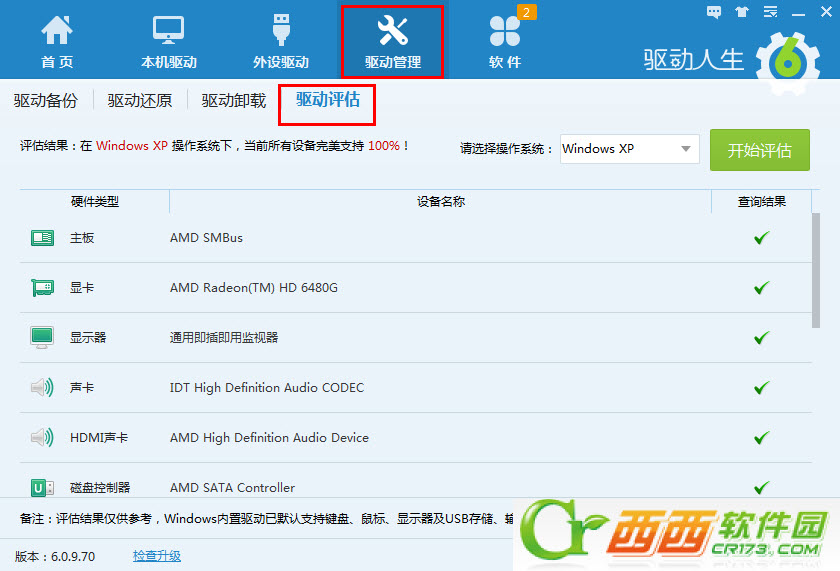Click the software notification badge 2

(526, 12)
